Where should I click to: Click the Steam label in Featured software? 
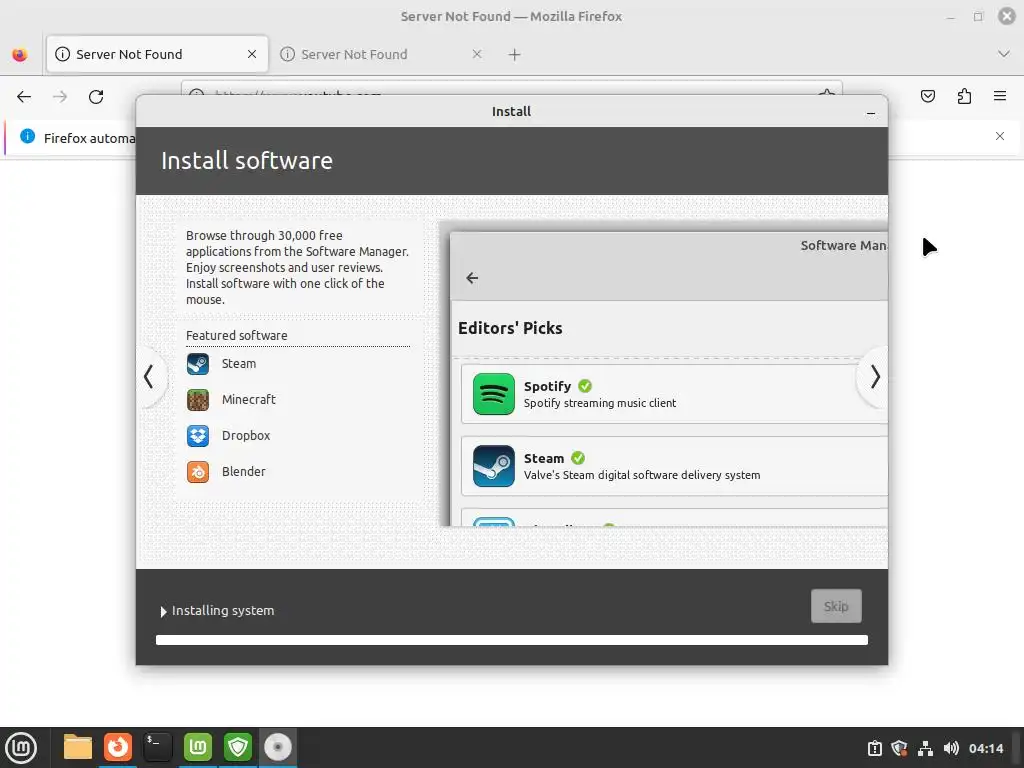[x=239, y=364]
